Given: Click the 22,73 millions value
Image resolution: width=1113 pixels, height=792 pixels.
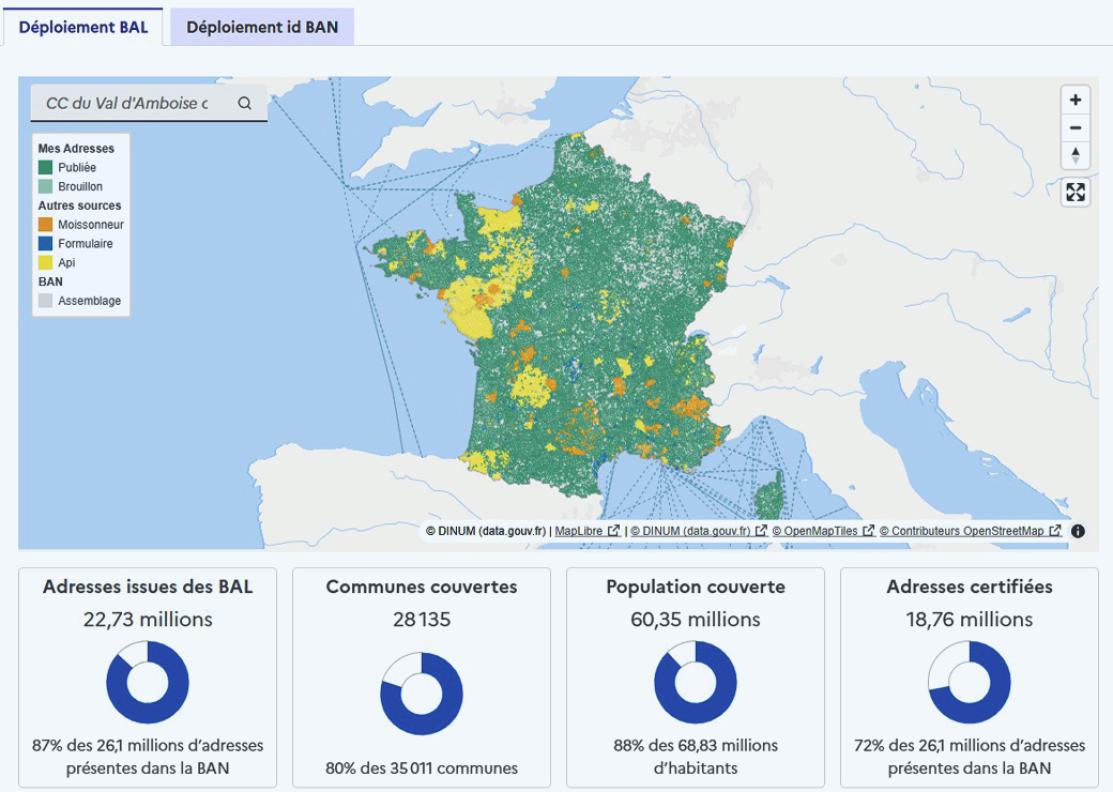Looking at the screenshot, I should (x=148, y=620).
